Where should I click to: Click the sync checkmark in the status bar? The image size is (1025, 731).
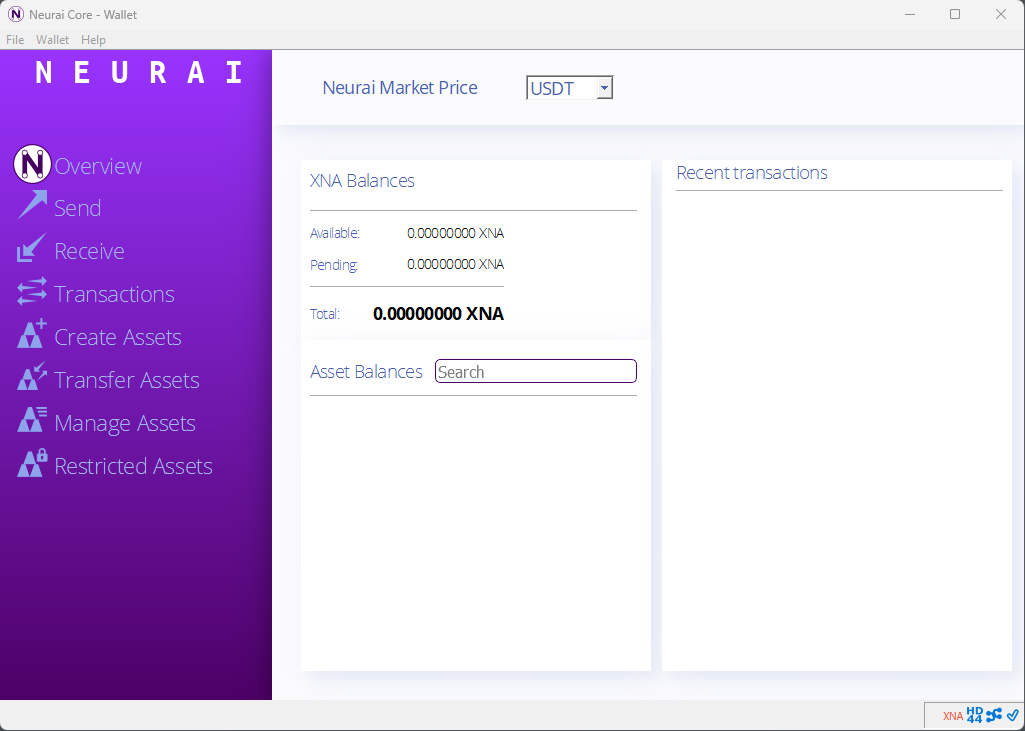[x=1011, y=715]
